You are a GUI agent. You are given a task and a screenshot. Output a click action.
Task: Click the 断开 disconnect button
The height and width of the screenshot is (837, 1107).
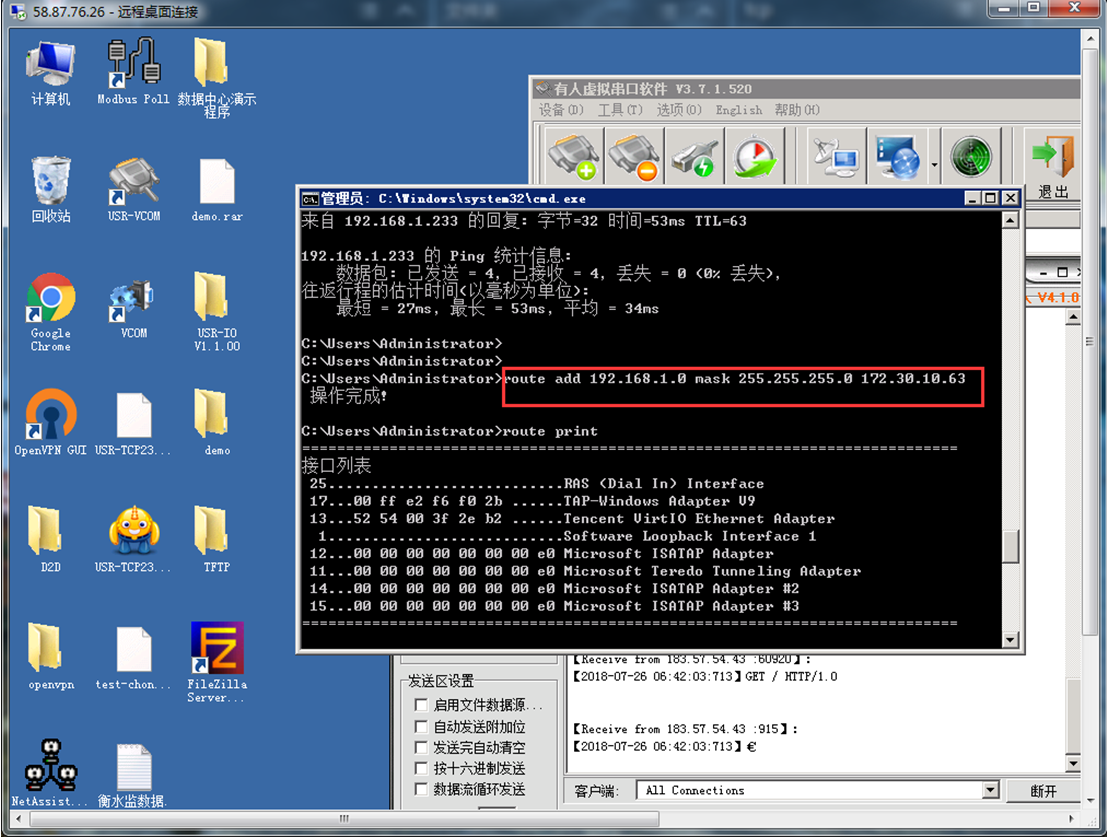pyautogui.click(x=1043, y=791)
